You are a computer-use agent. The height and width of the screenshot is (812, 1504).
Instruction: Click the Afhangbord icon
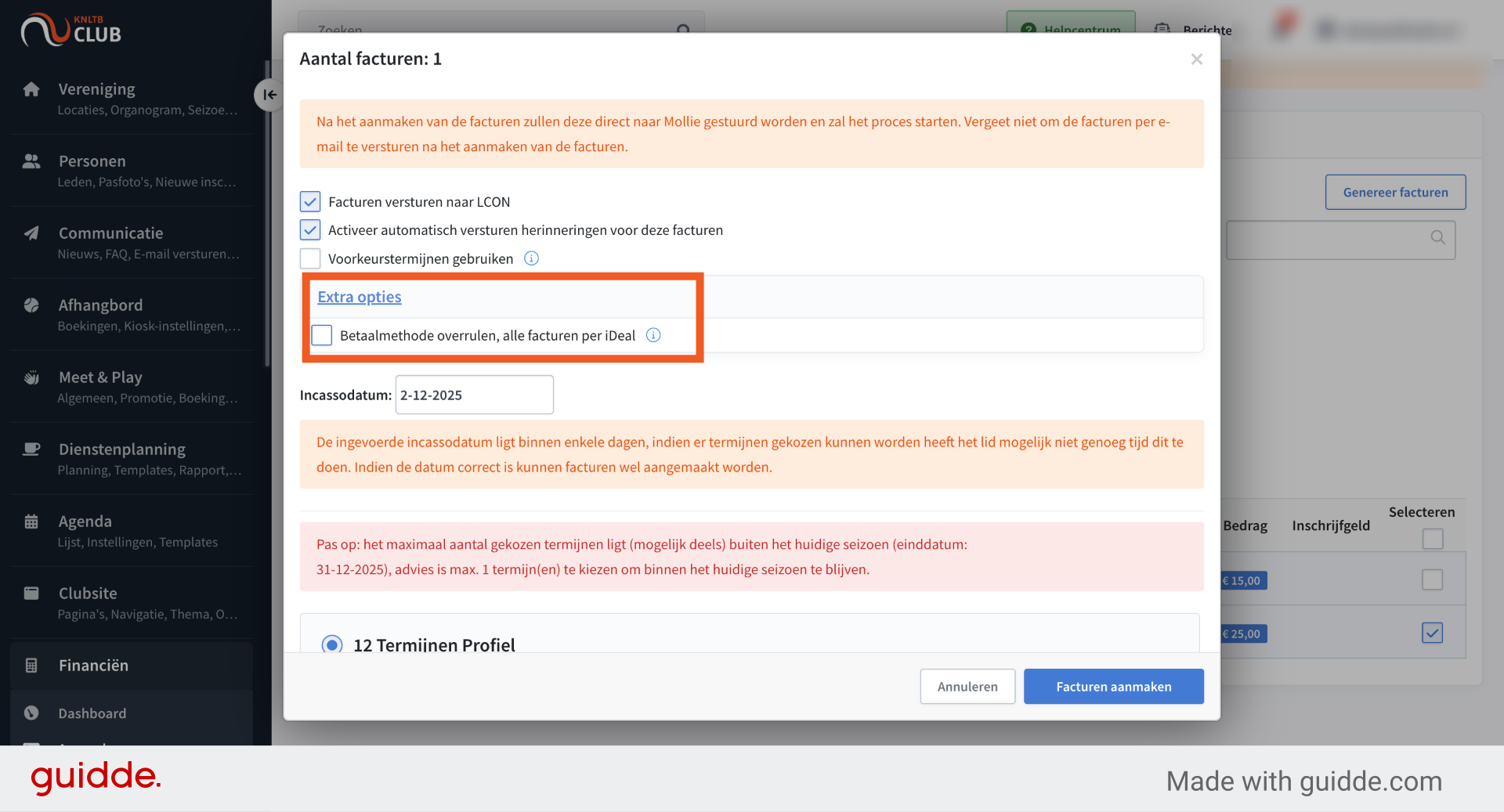click(x=31, y=305)
